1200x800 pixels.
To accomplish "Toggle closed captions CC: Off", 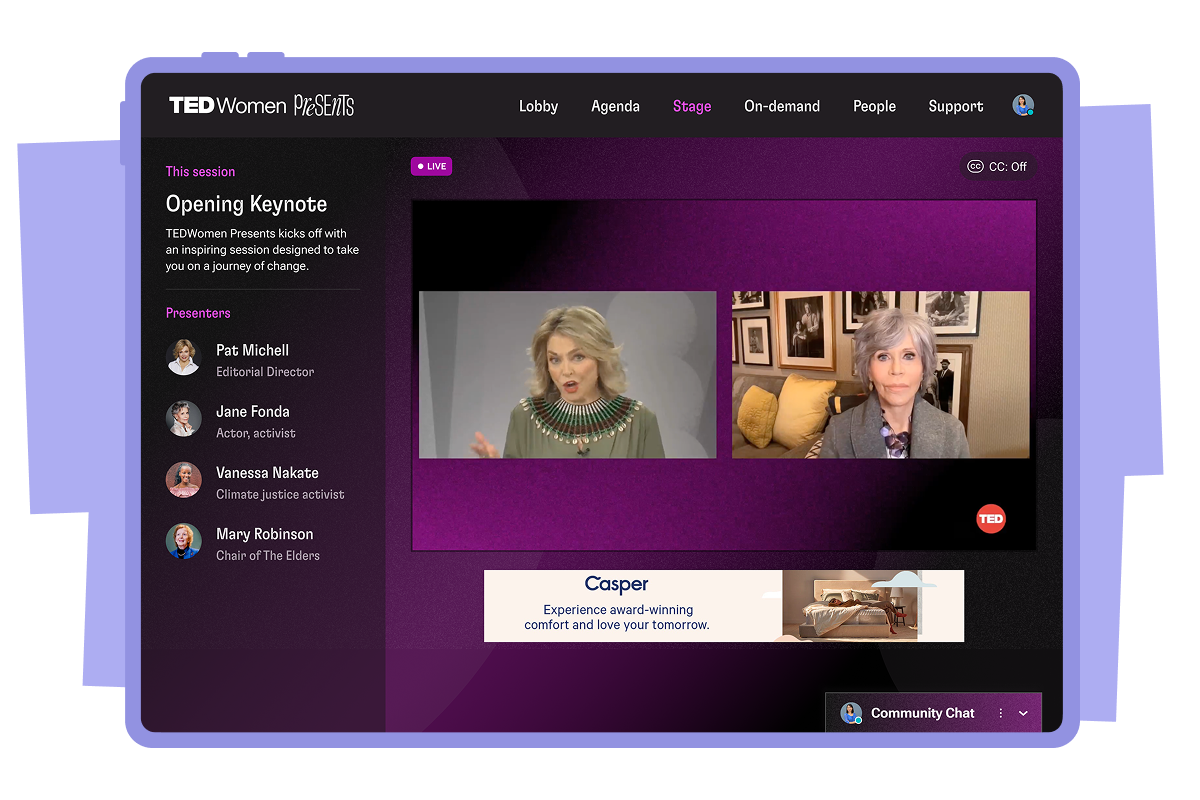I will (997, 167).
